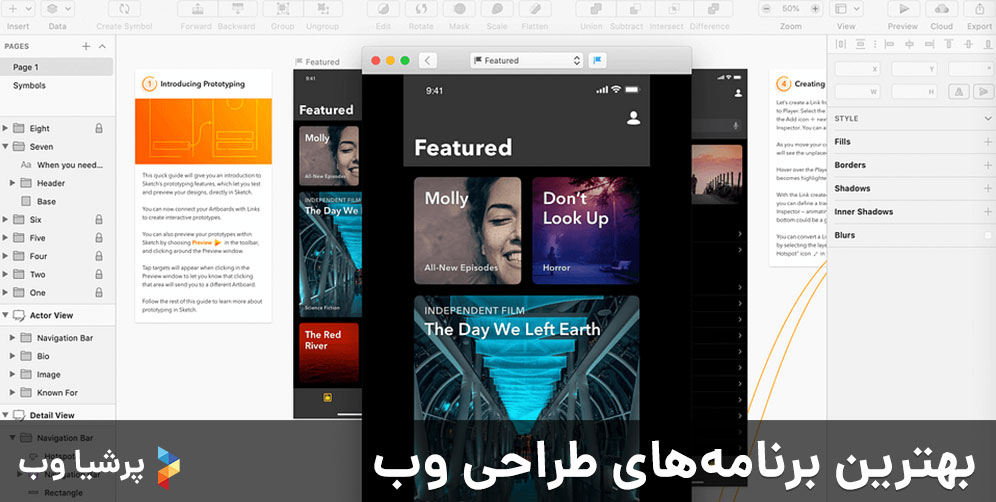Move layer Forward with toolbar icon
The image size is (996, 502).
pos(197,9)
